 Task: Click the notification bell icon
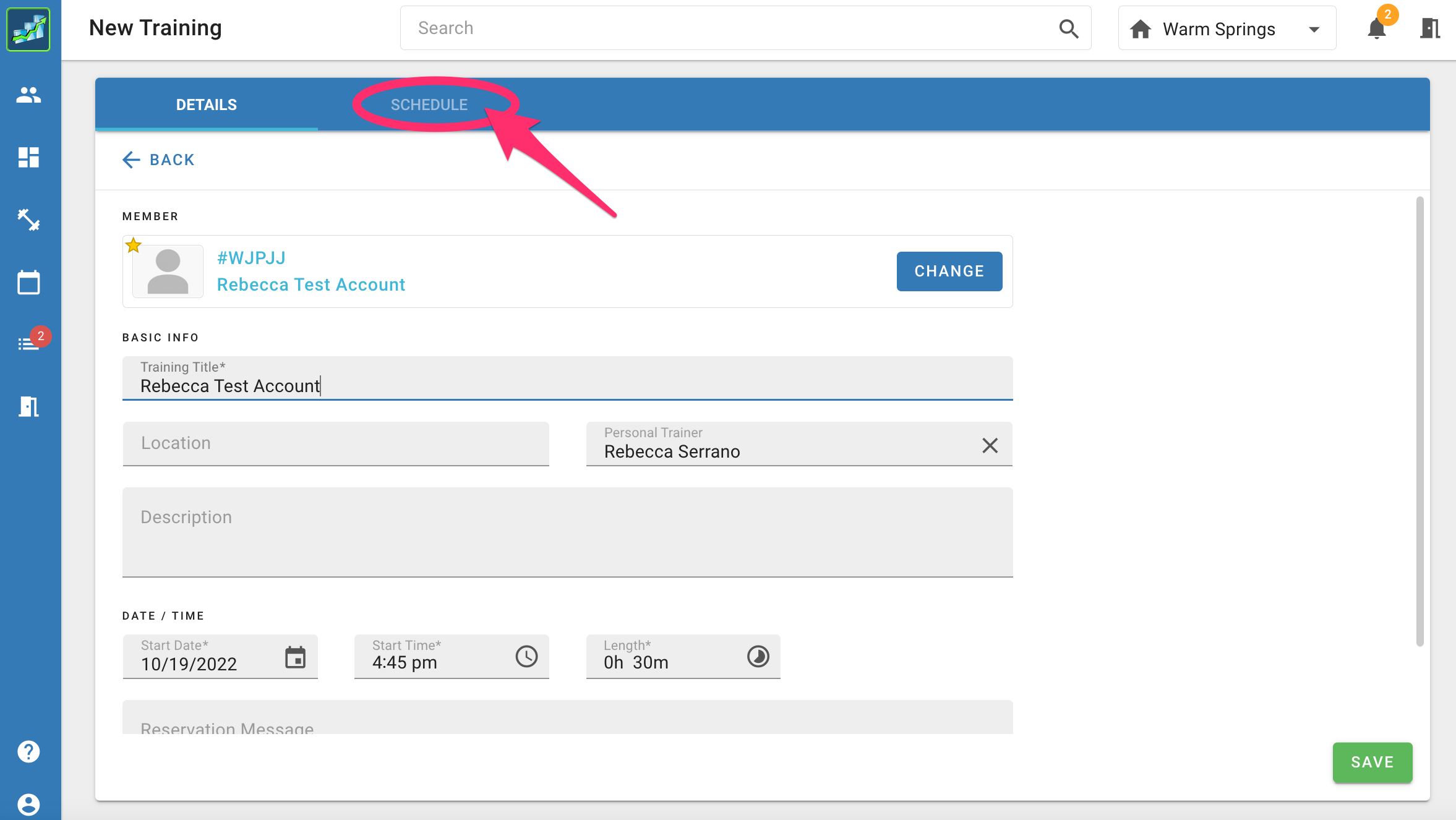point(1376,28)
